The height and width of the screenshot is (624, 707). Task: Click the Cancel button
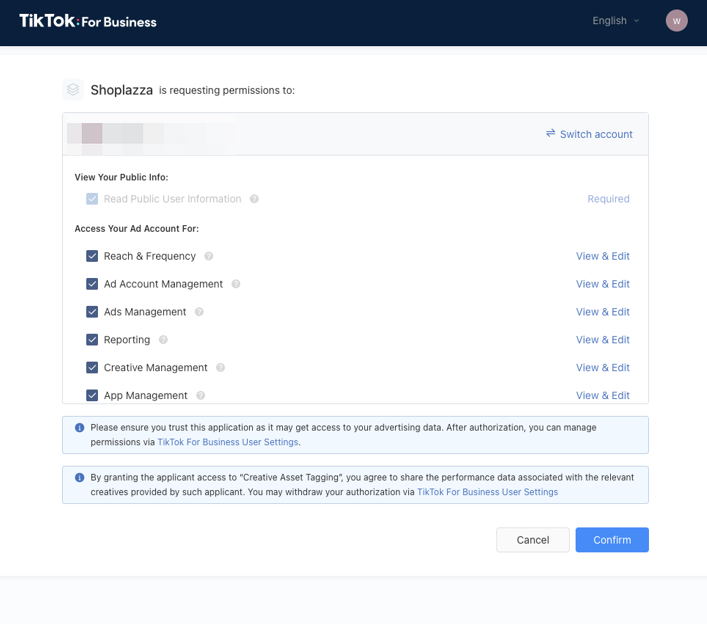click(x=533, y=540)
